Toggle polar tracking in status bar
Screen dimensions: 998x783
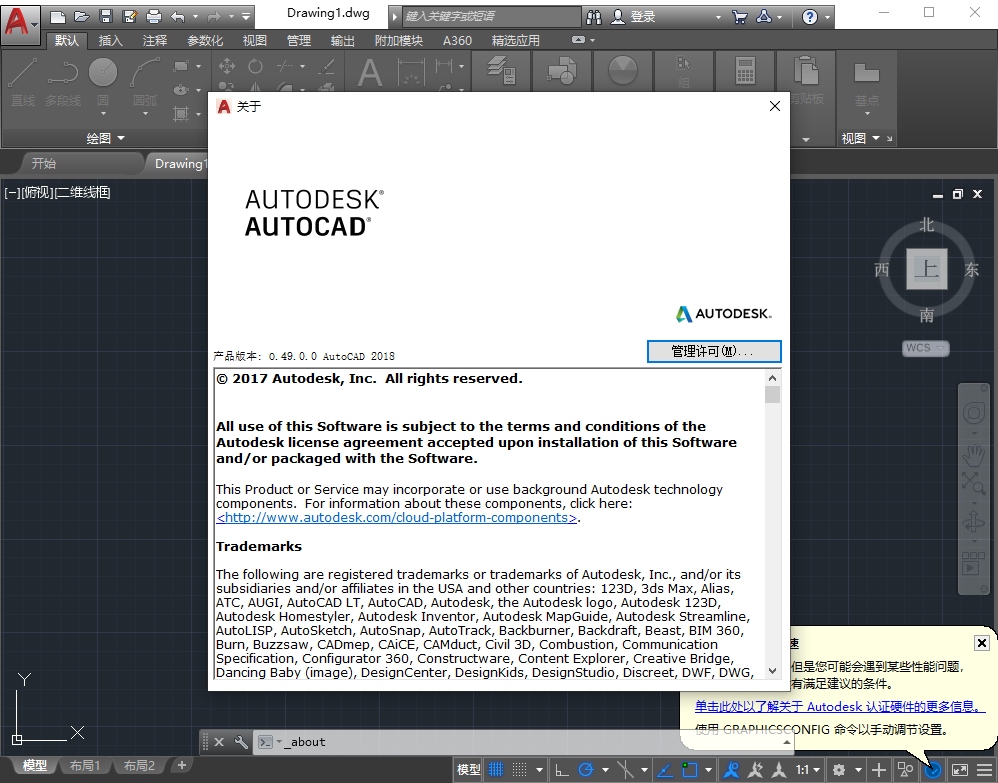587,769
